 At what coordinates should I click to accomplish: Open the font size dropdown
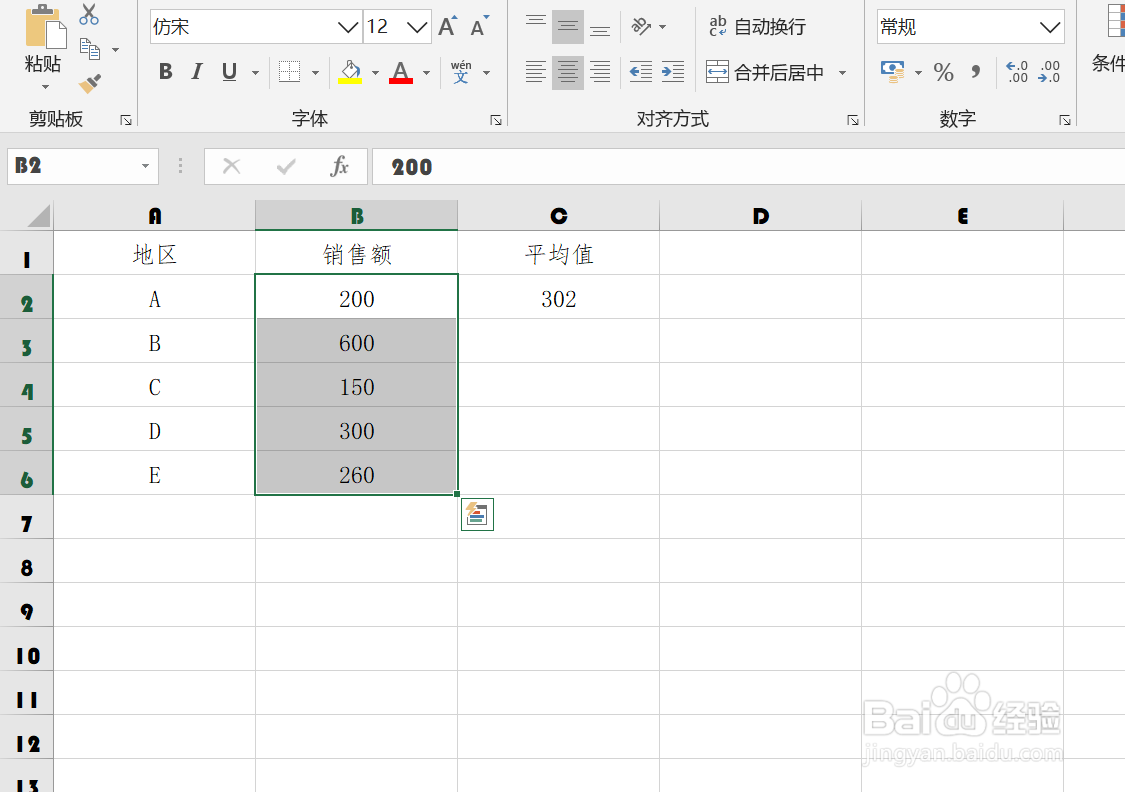click(417, 27)
